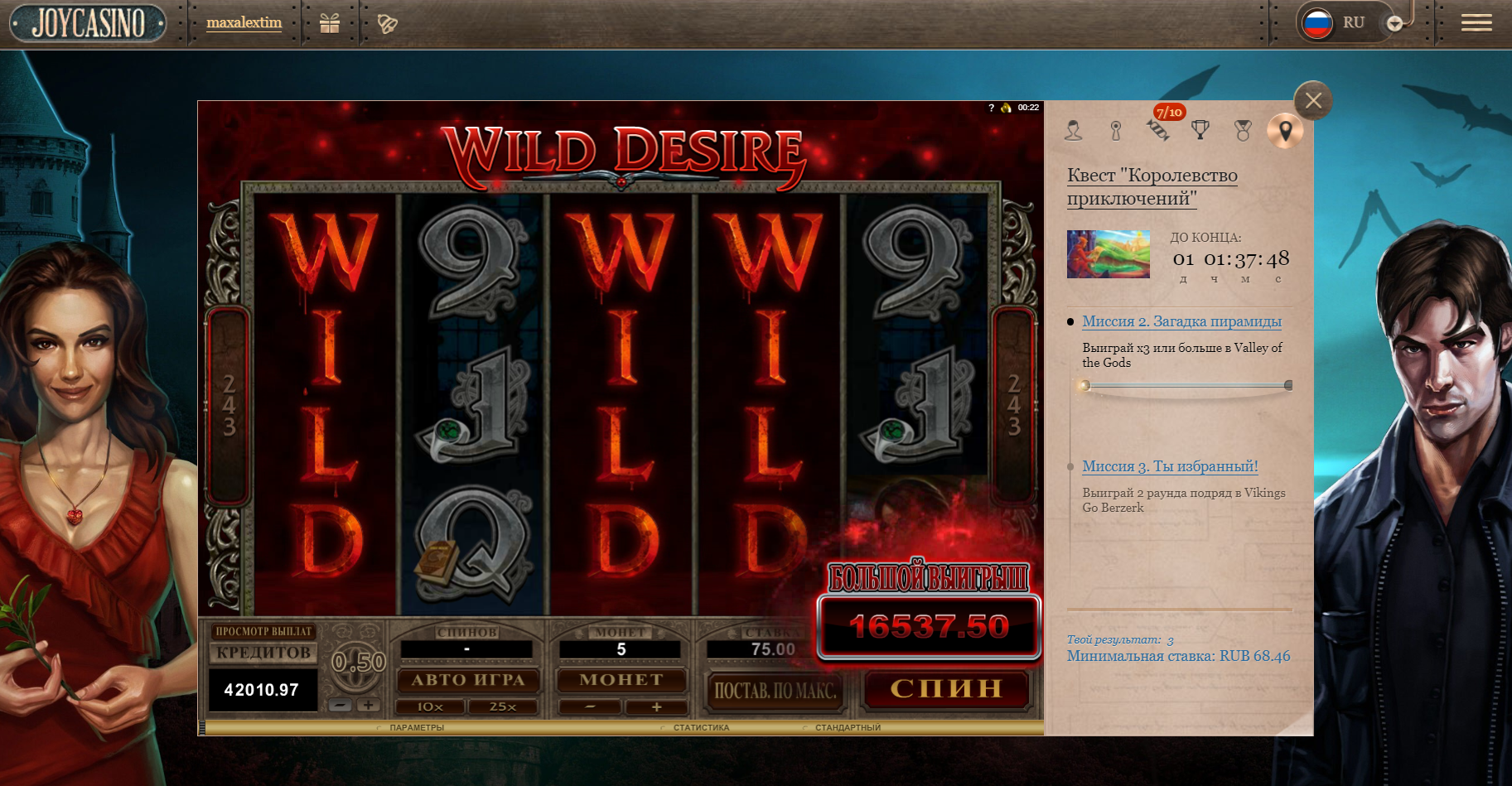Open the trophy tournaments icon

click(1200, 130)
